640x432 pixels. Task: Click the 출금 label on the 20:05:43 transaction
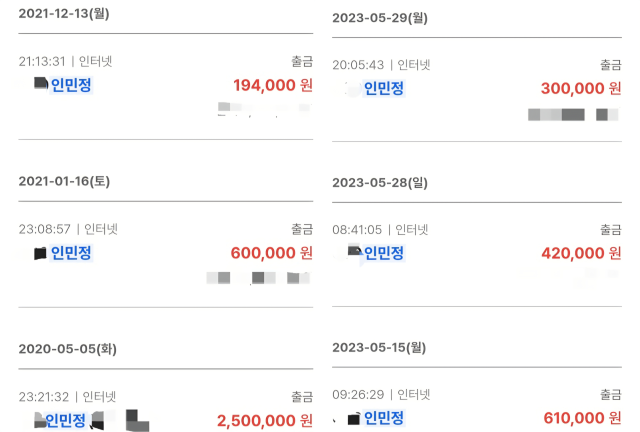click(x=610, y=64)
